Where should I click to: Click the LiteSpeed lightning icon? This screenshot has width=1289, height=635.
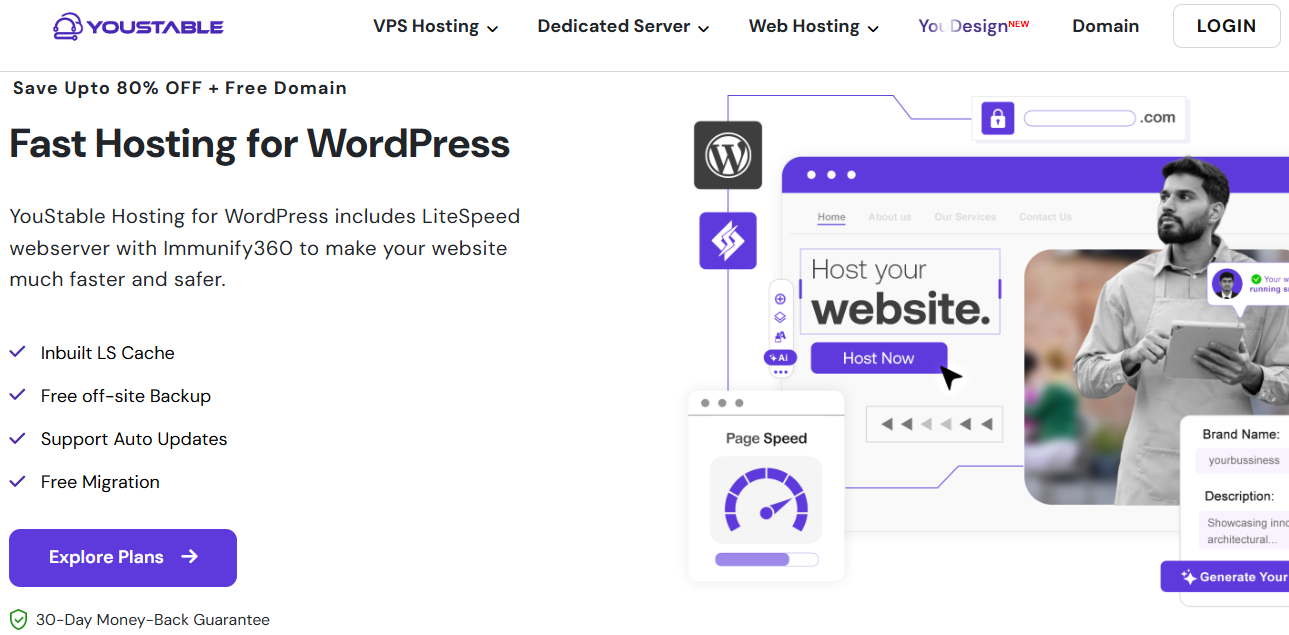pyautogui.click(x=728, y=240)
